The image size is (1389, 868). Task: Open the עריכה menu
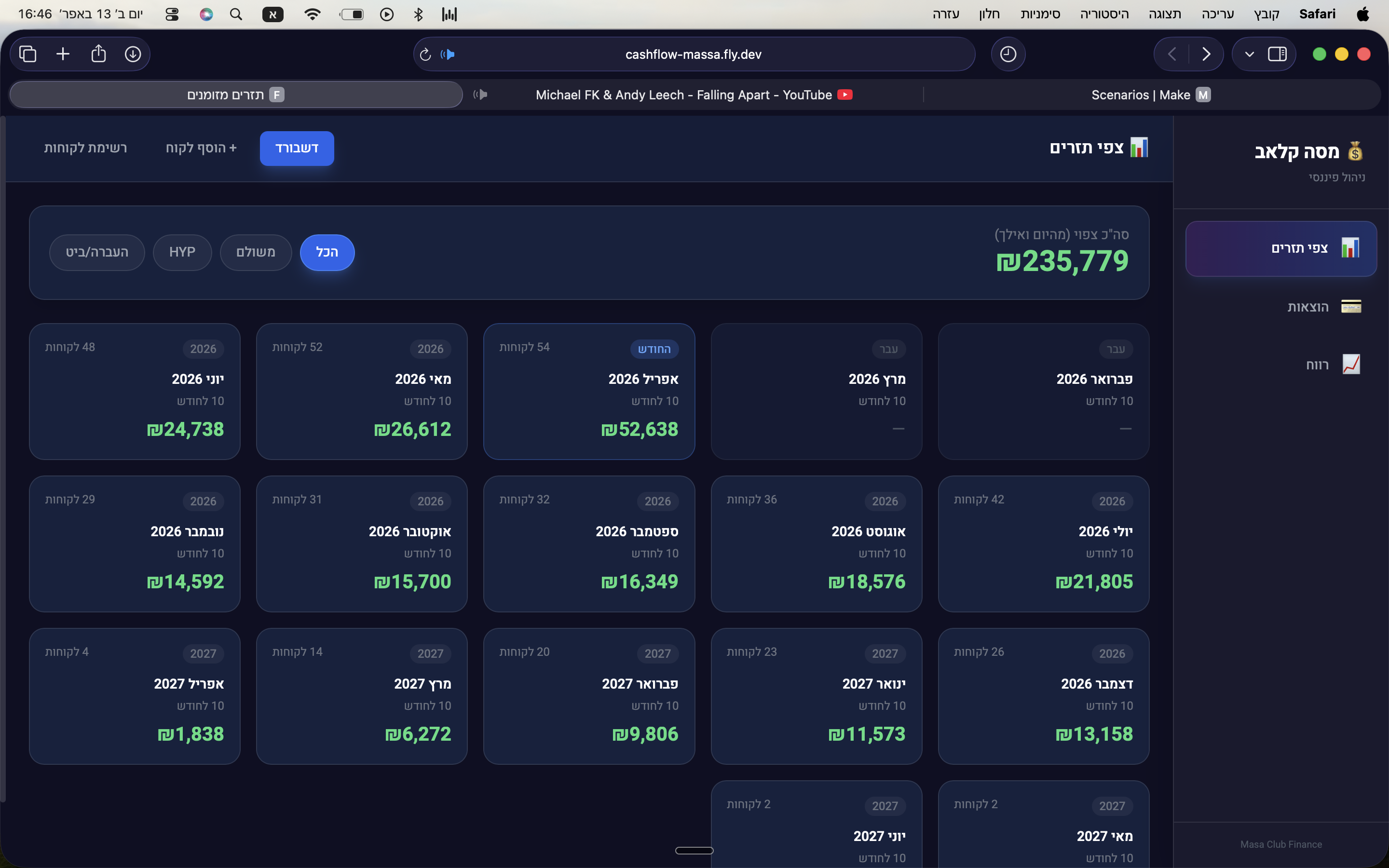tap(1218, 14)
